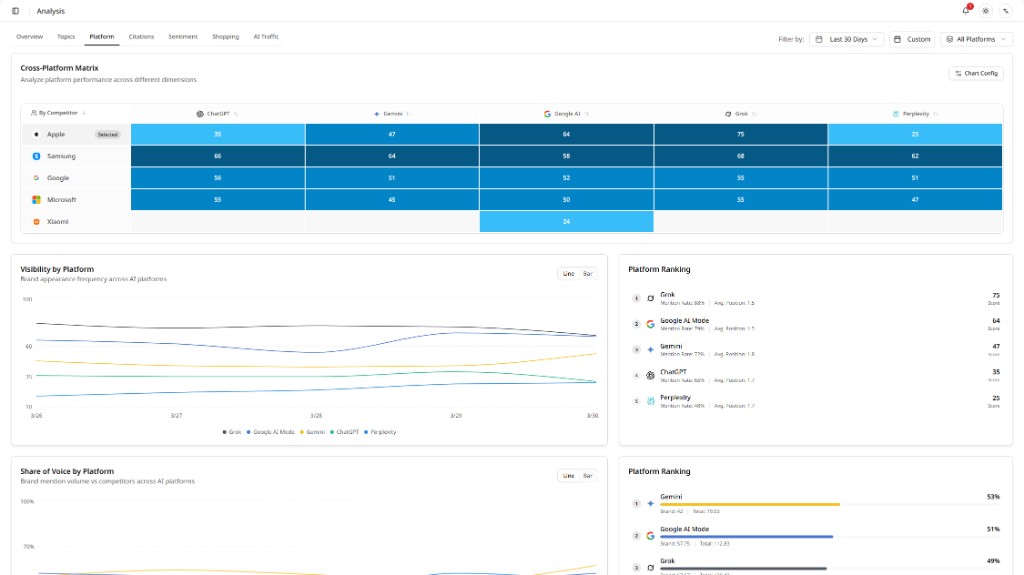Switch to the Citations tab
Image resolution: width=1024 pixels, height=575 pixels.
tap(141, 37)
